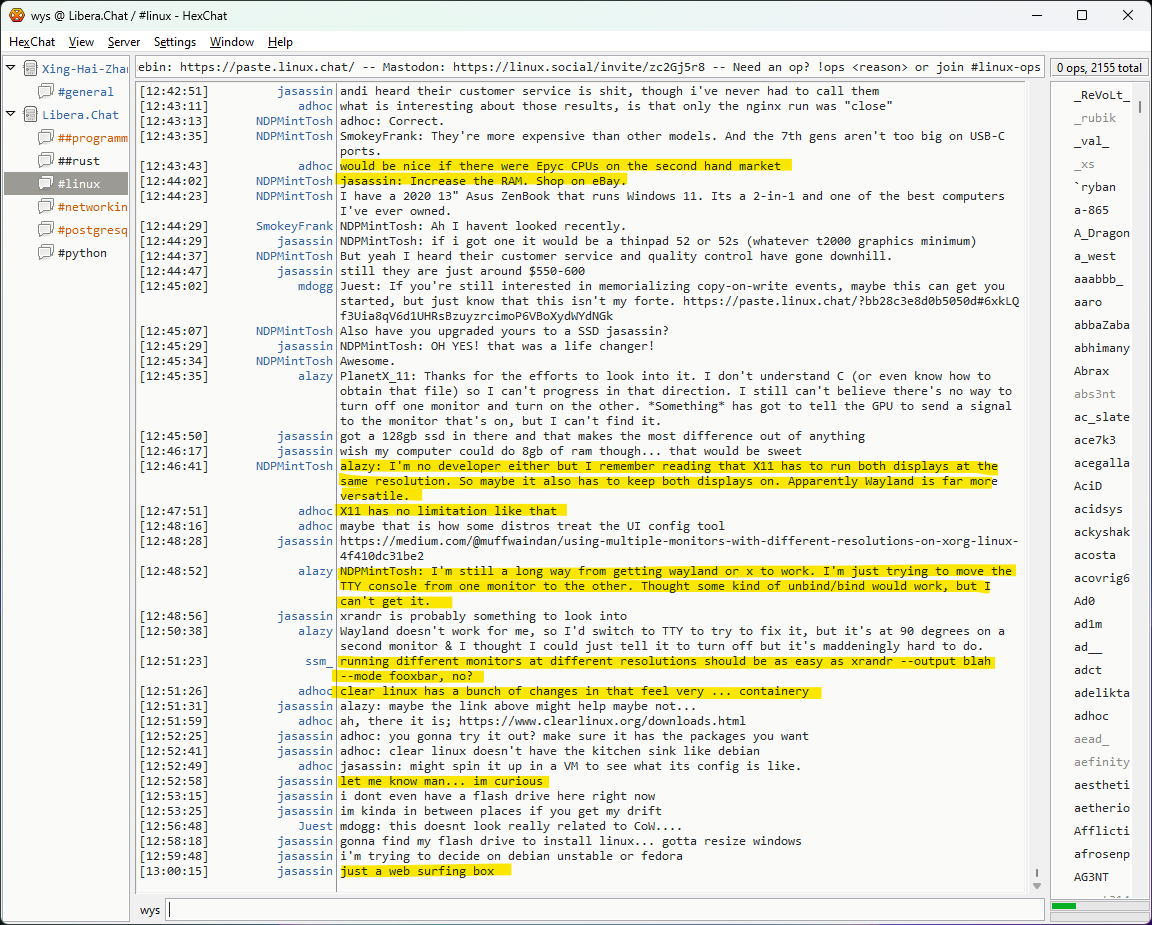Select user adhoc in the user list
Image resolution: width=1152 pixels, height=925 pixels.
[x=1091, y=716]
